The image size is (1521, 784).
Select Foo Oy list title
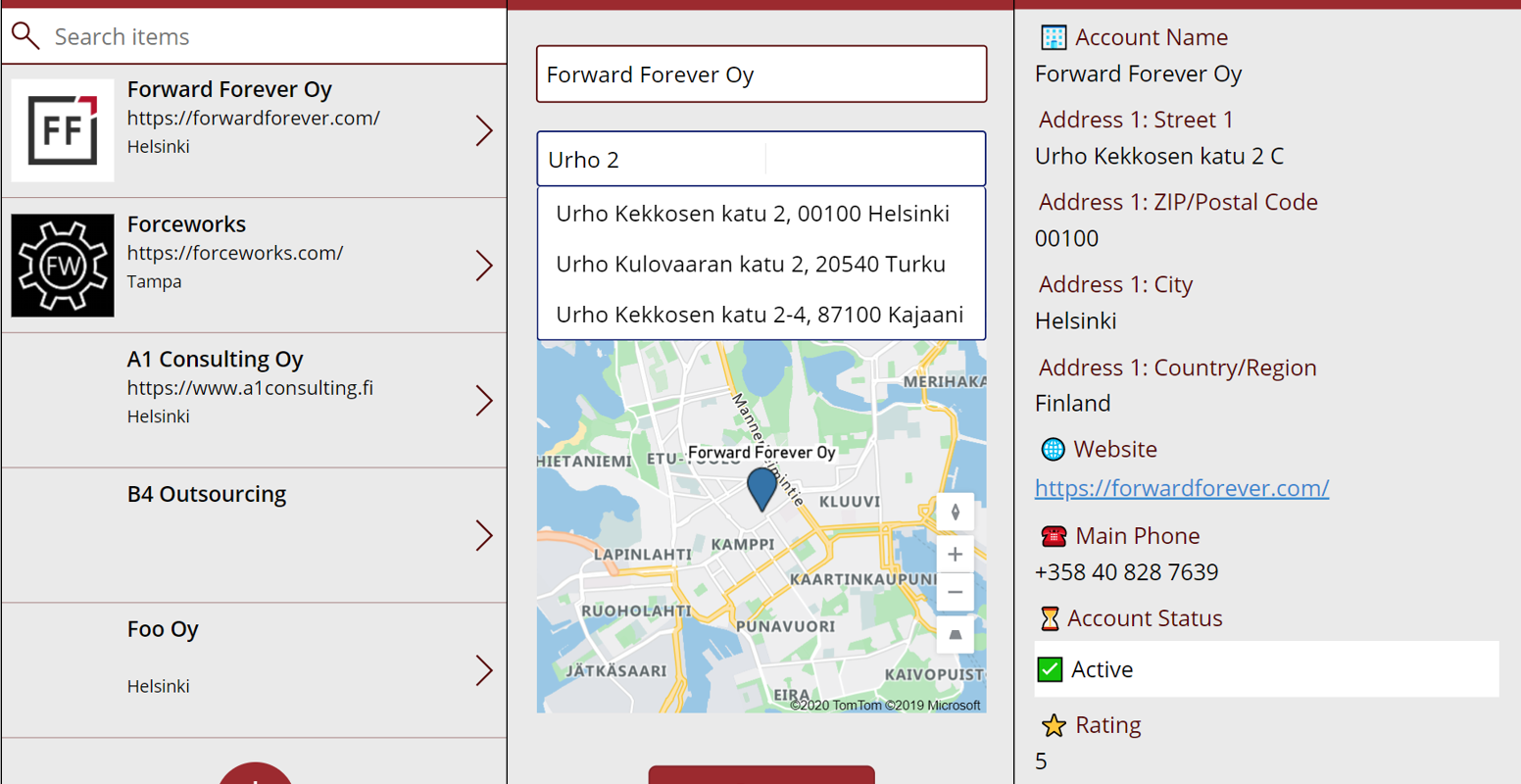coord(163,629)
